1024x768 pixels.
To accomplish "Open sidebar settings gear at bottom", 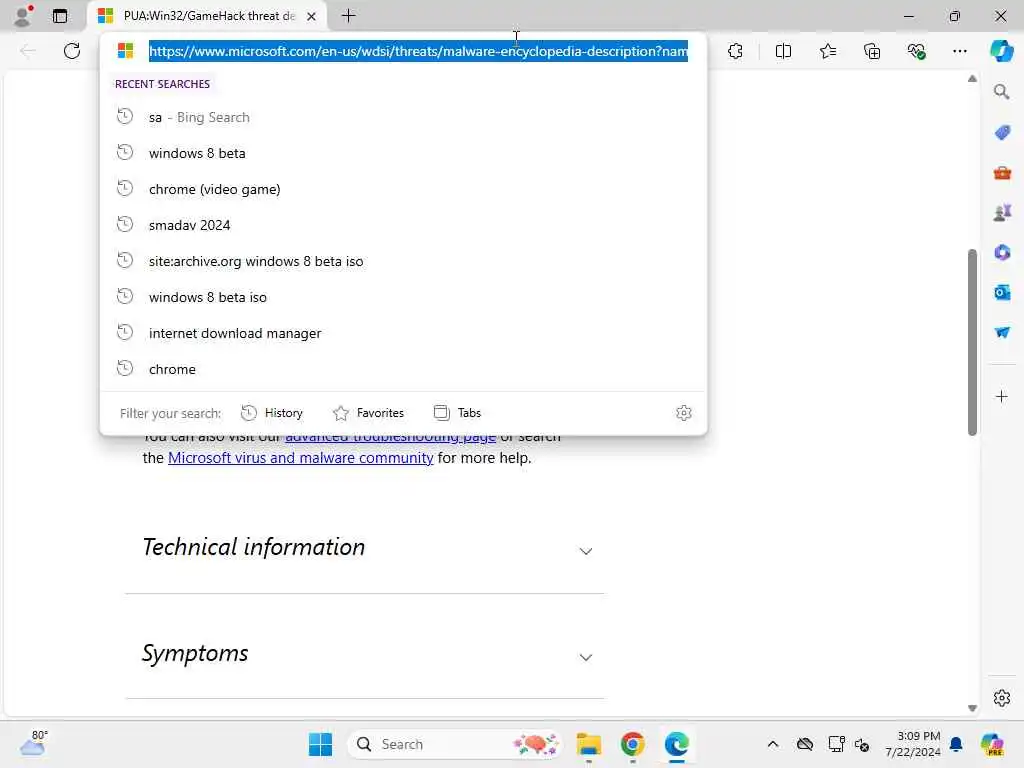I will (1001, 698).
